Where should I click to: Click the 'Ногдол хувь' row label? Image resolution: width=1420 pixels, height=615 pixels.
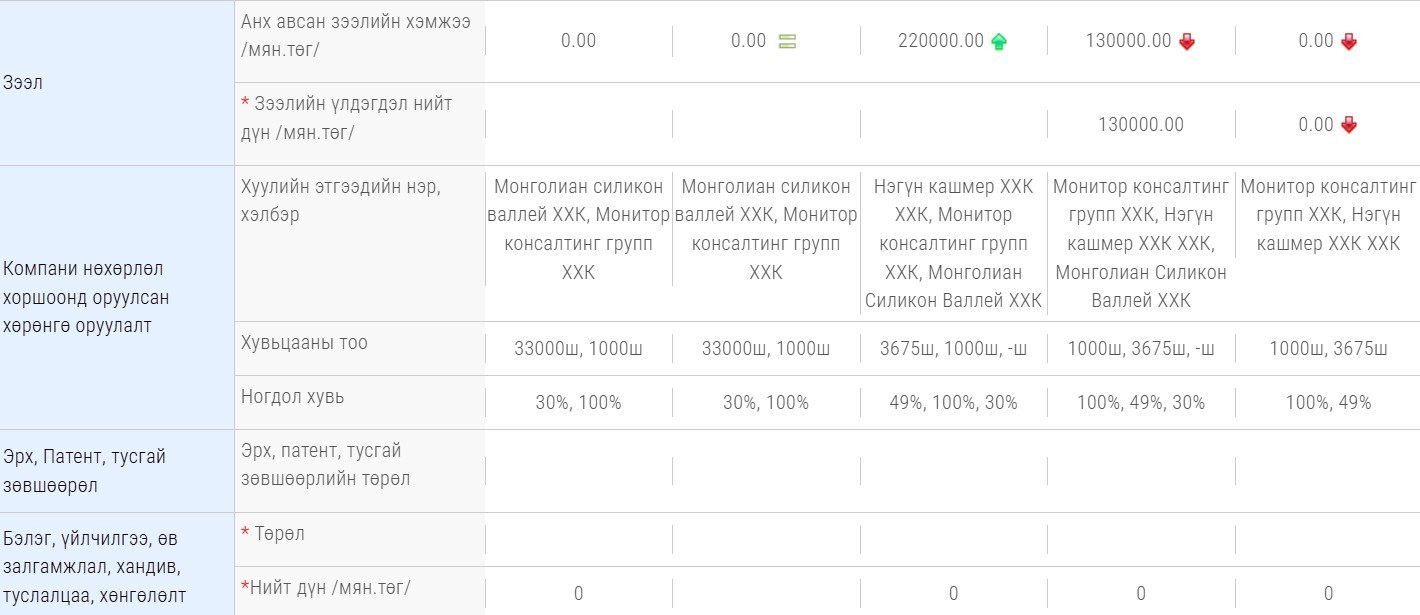pyautogui.click(x=292, y=396)
